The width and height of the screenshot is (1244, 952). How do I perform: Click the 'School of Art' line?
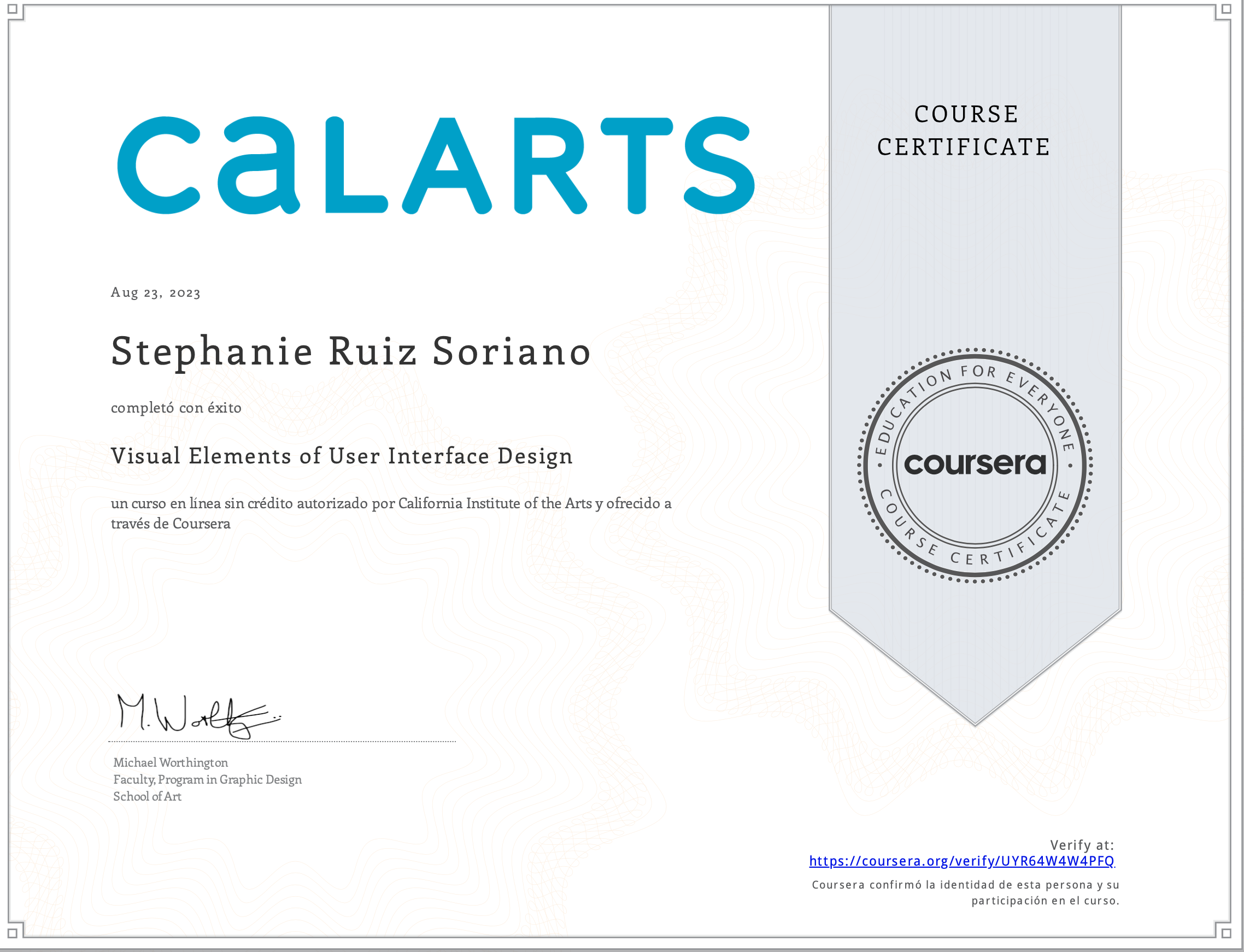coord(148,796)
